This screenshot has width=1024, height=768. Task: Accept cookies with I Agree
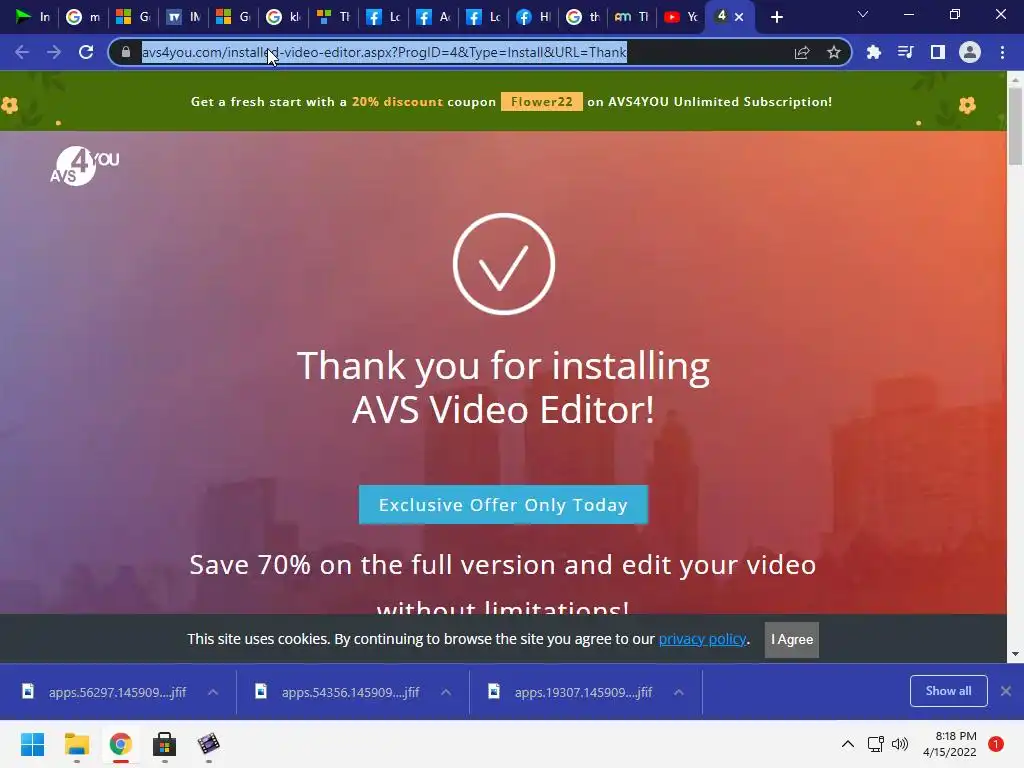tap(792, 639)
